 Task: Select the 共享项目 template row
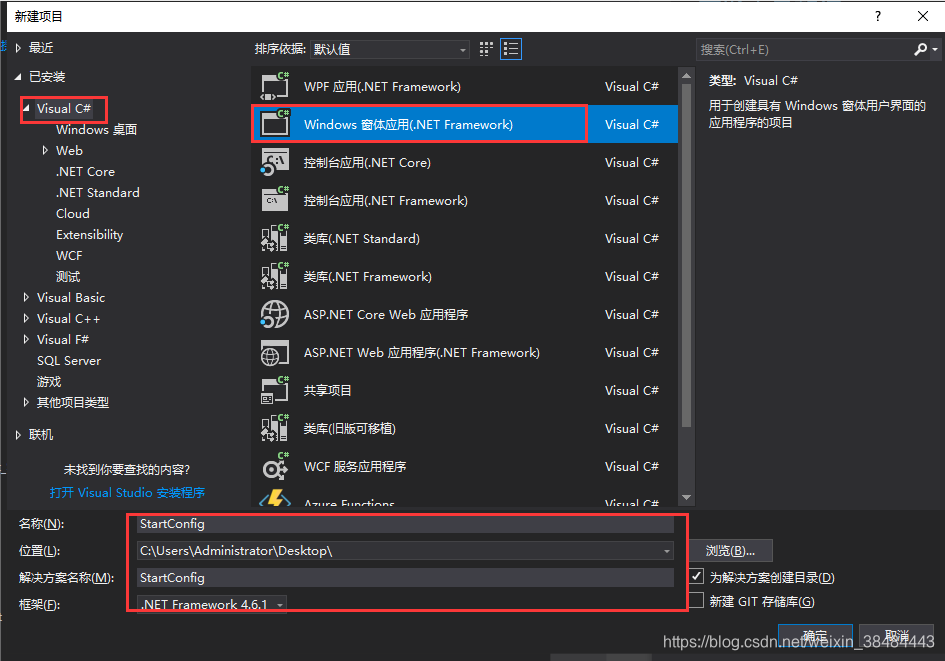coord(465,390)
